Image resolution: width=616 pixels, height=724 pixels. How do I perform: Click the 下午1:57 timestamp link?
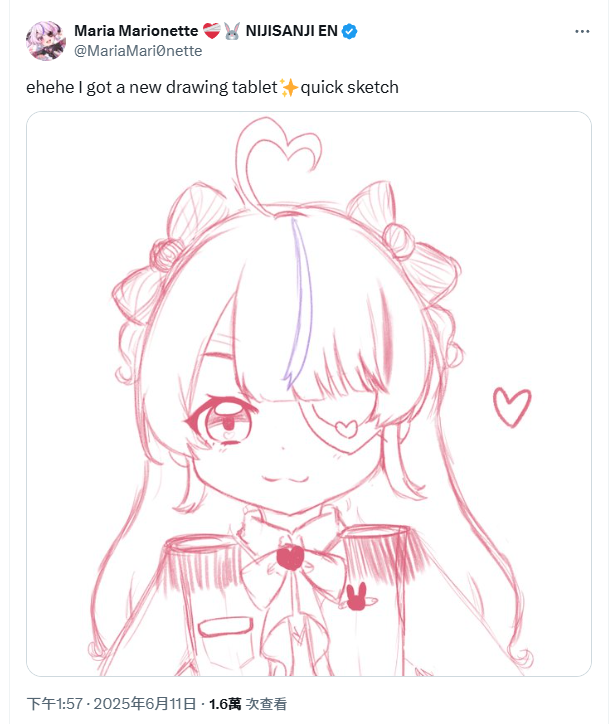click(54, 704)
